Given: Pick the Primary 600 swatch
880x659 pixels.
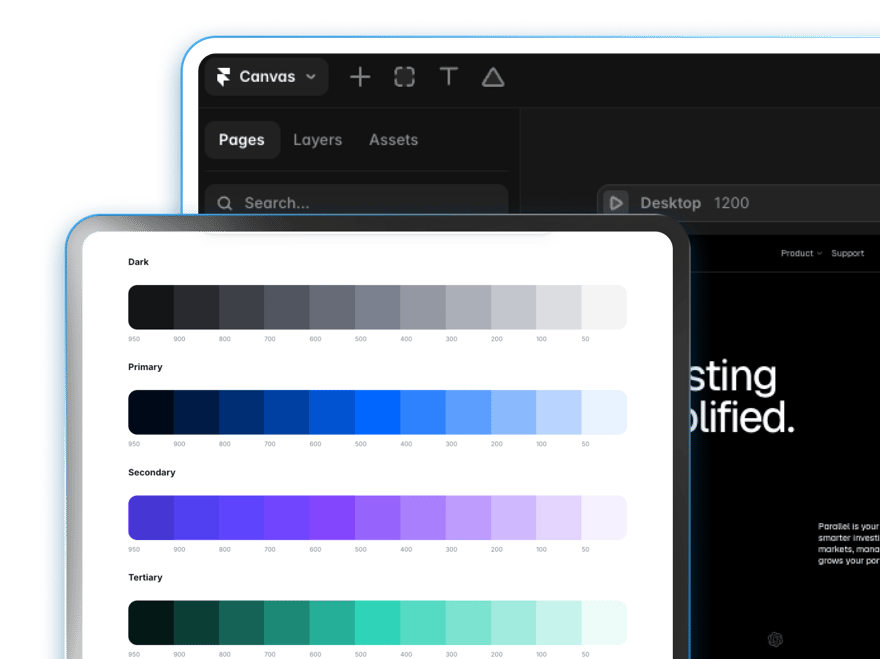Looking at the screenshot, I should pyautogui.click(x=332, y=412).
